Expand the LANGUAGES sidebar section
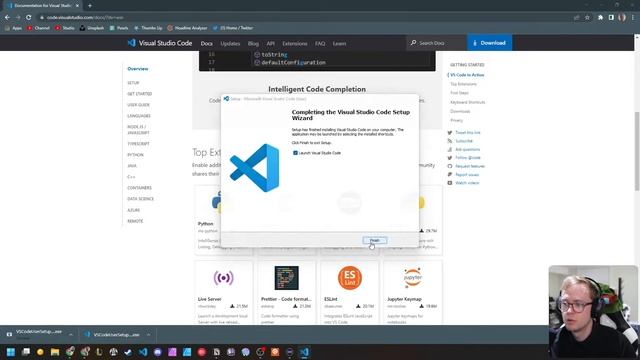This screenshot has width=640, height=360. (x=139, y=116)
